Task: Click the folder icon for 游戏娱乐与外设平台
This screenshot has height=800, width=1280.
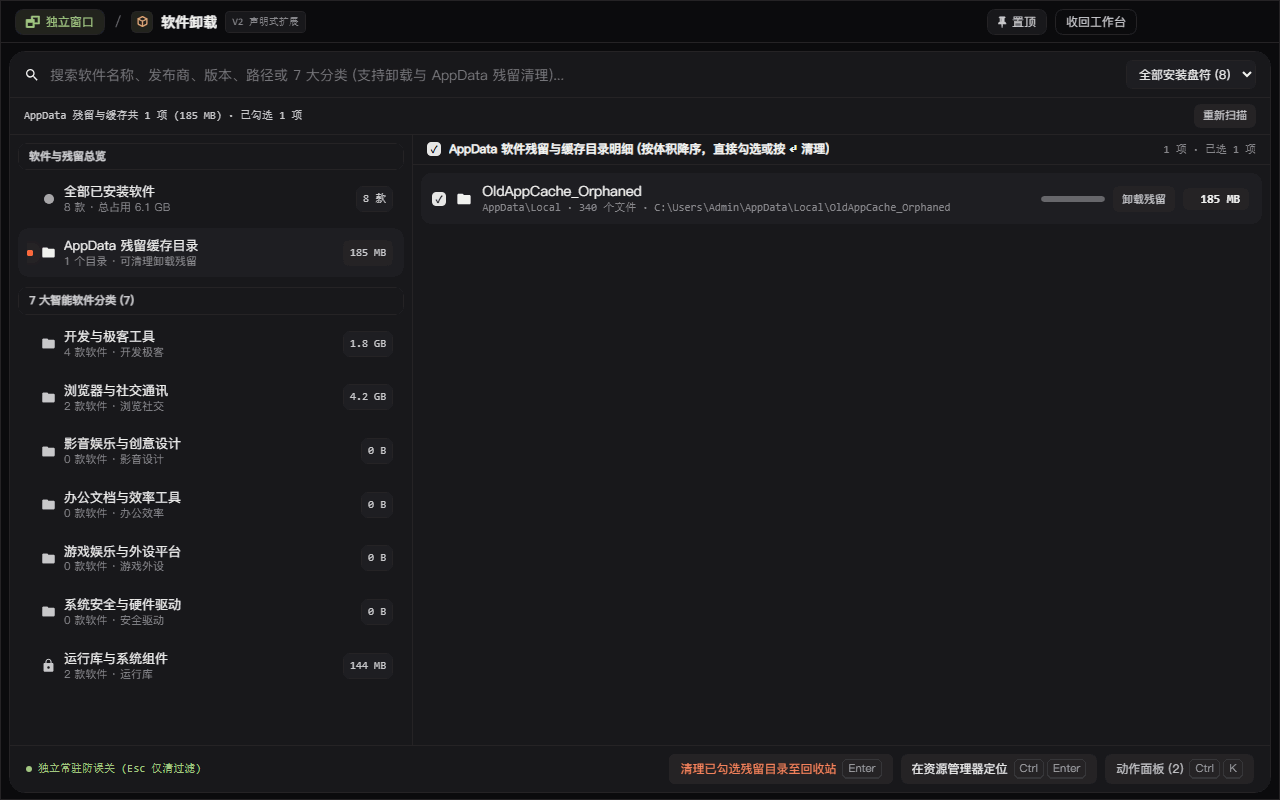Action: (x=48, y=558)
